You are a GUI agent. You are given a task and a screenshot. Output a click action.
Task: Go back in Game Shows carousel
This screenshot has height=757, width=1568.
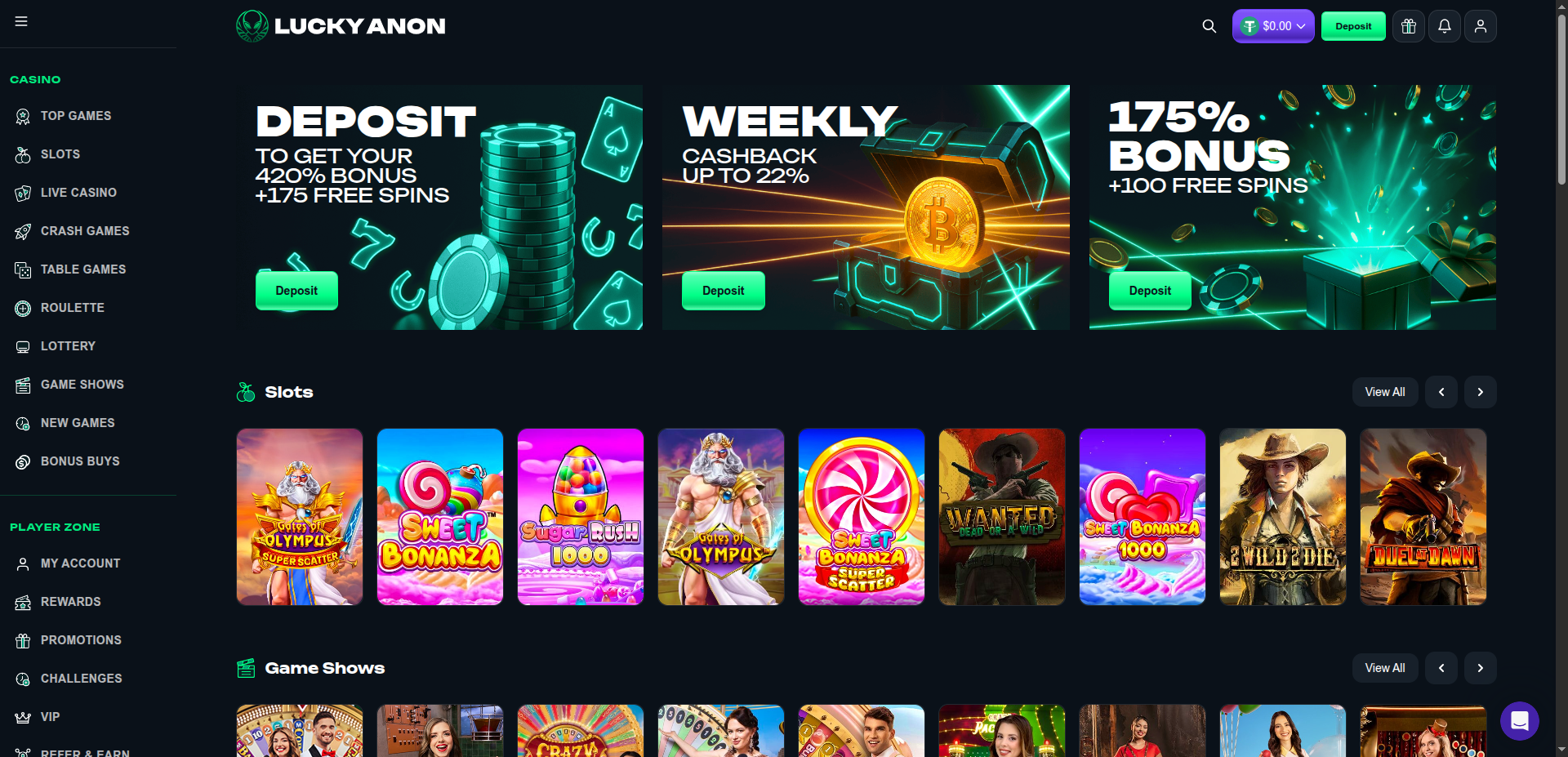coord(1441,668)
